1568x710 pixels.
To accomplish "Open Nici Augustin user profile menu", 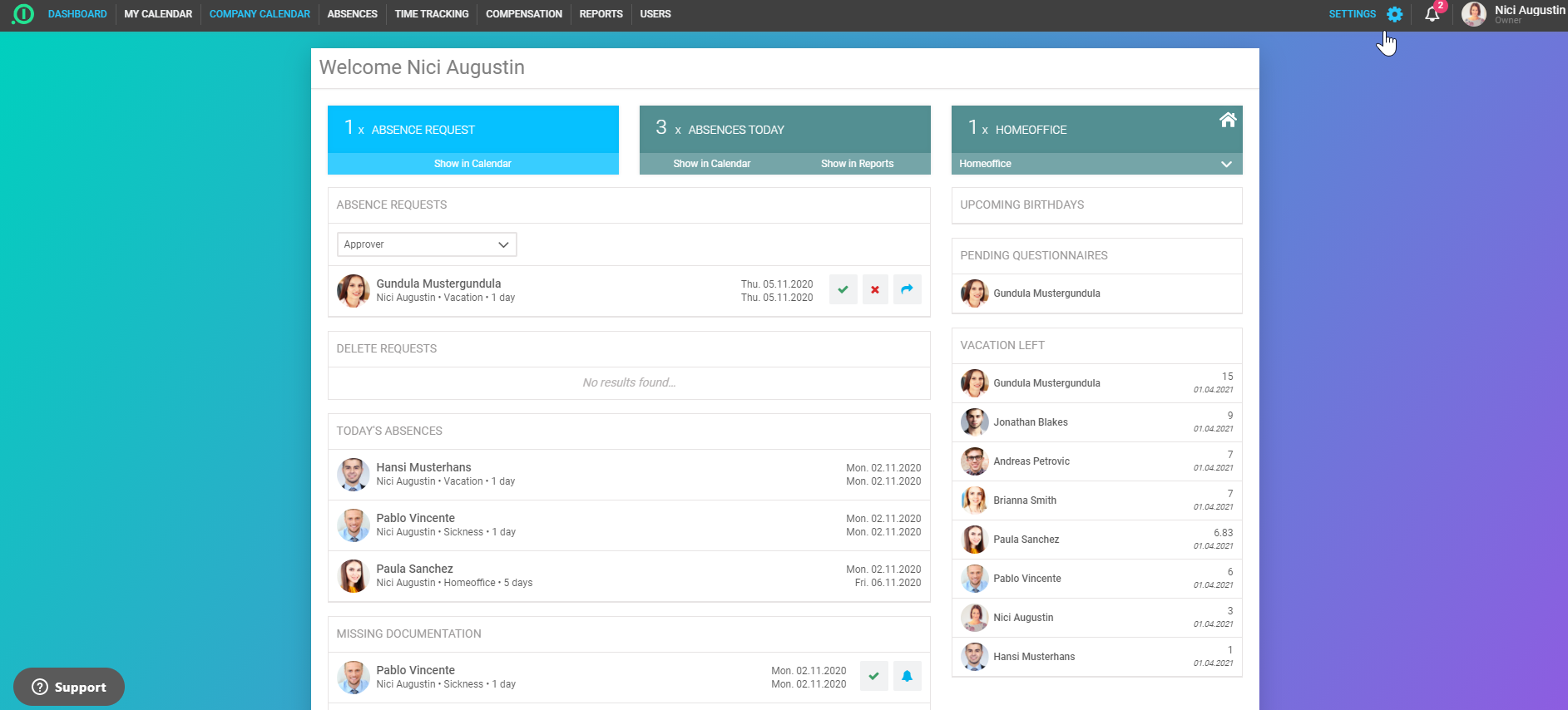I will pyautogui.click(x=1514, y=14).
